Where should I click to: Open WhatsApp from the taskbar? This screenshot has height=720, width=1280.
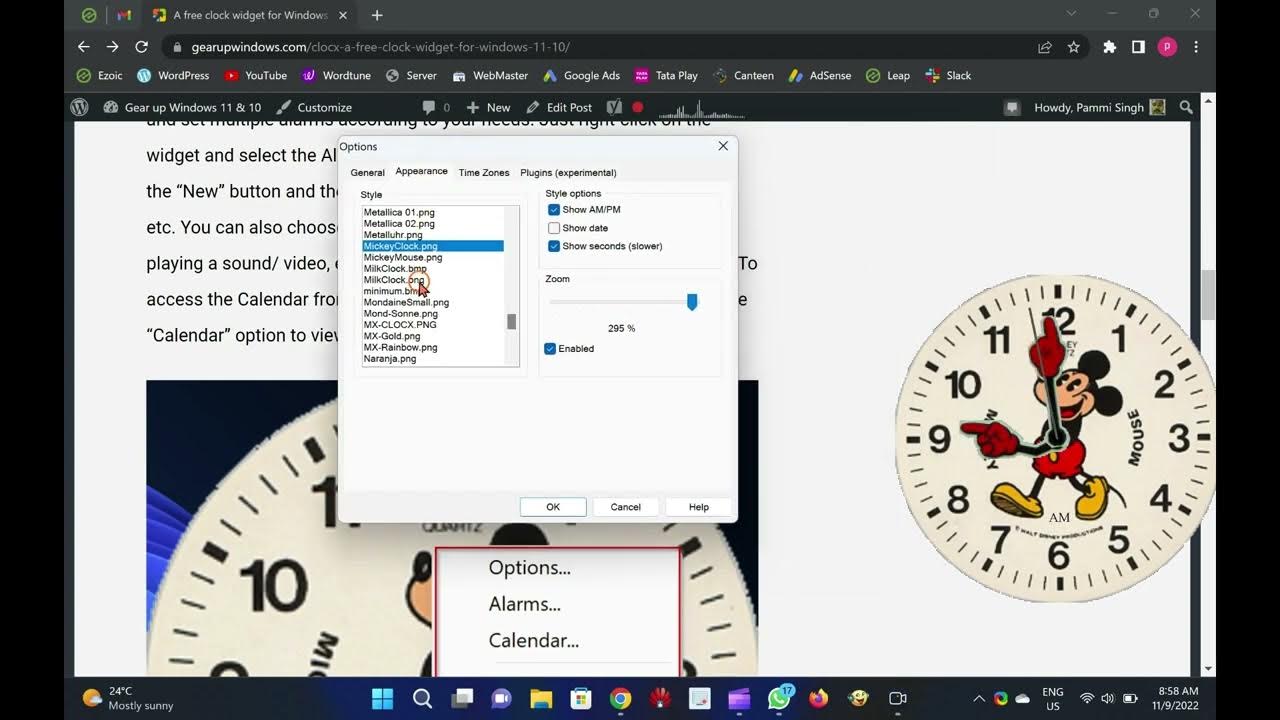[x=779, y=698]
